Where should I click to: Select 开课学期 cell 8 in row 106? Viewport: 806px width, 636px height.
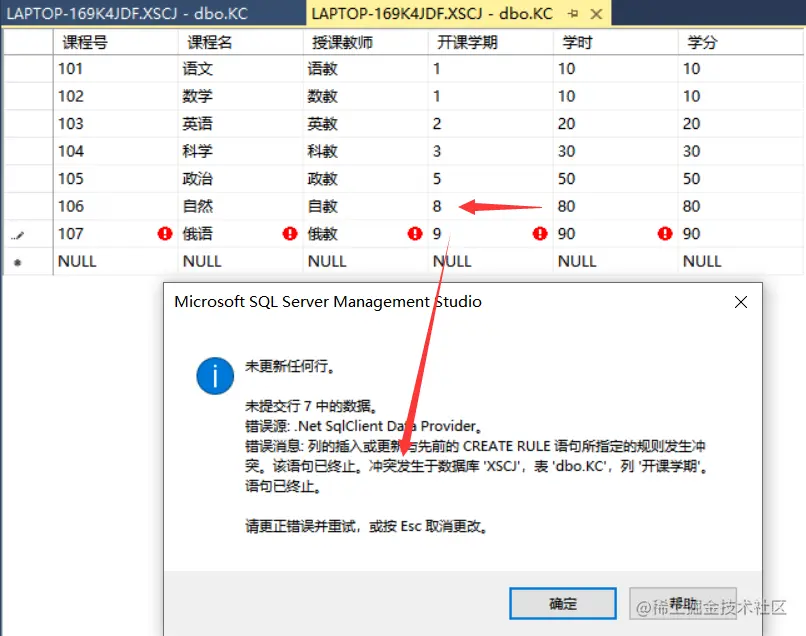point(490,207)
